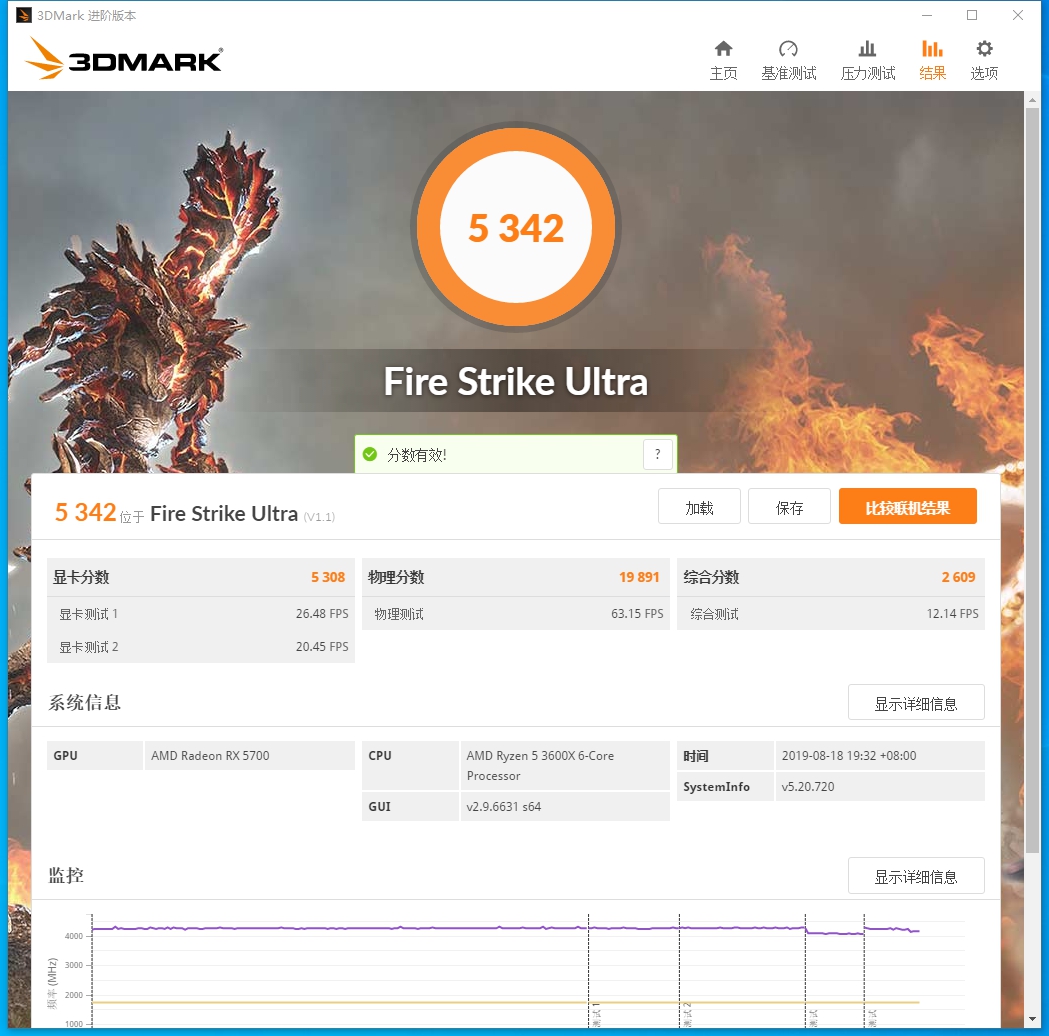This screenshot has height=1036, width=1049.
Task: Click the 分数有效! status message
Action: [416, 455]
